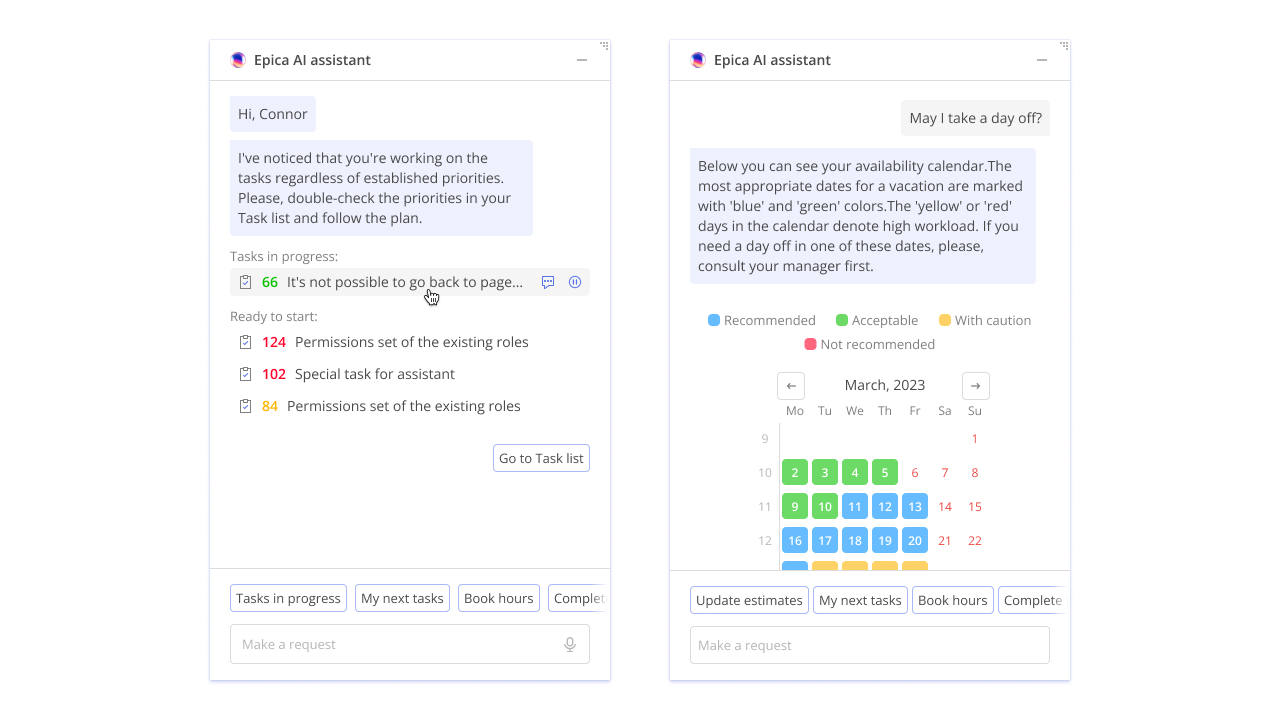Click the Go to Task list button
1280x720 pixels.
pyautogui.click(x=541, y=458)
